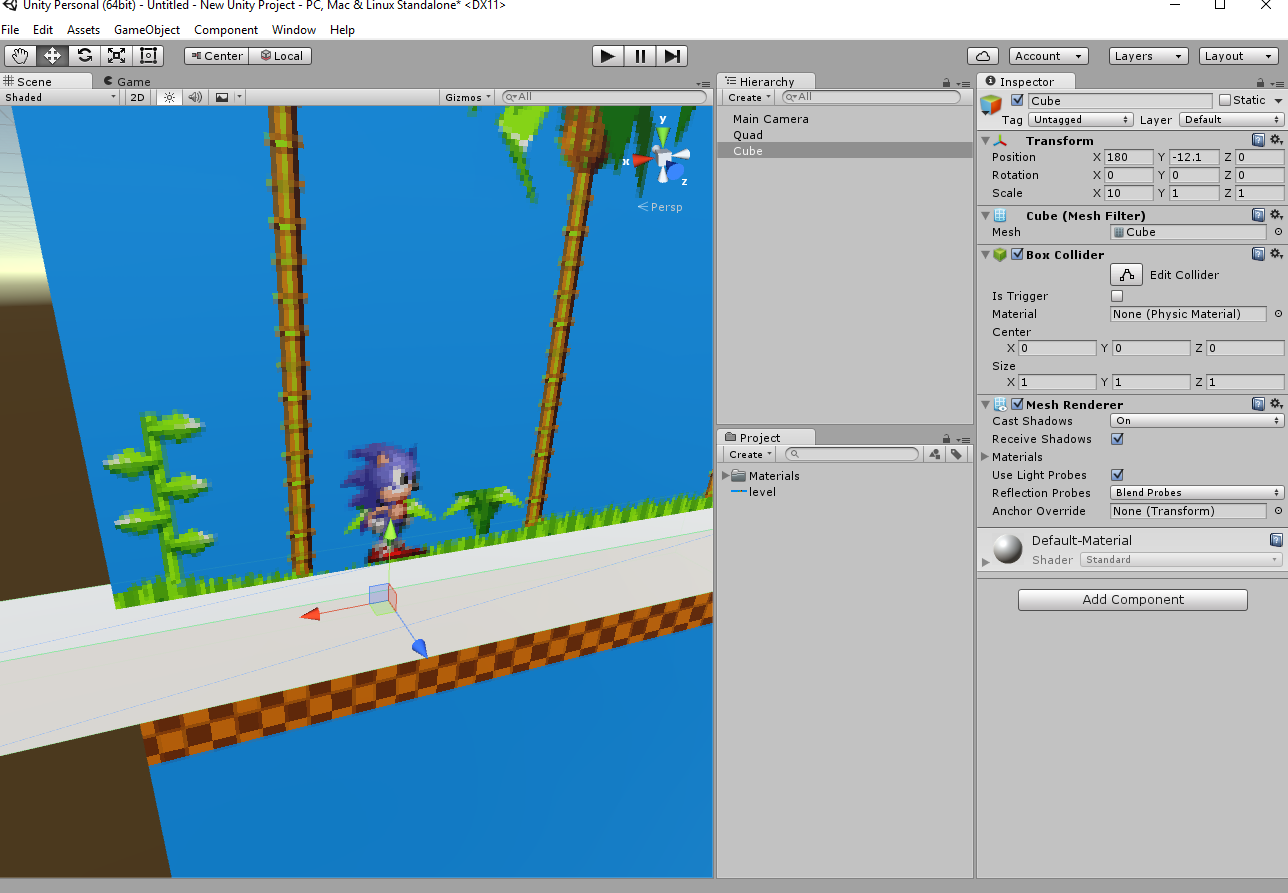Open the GameObject menu

click(147, 30)
